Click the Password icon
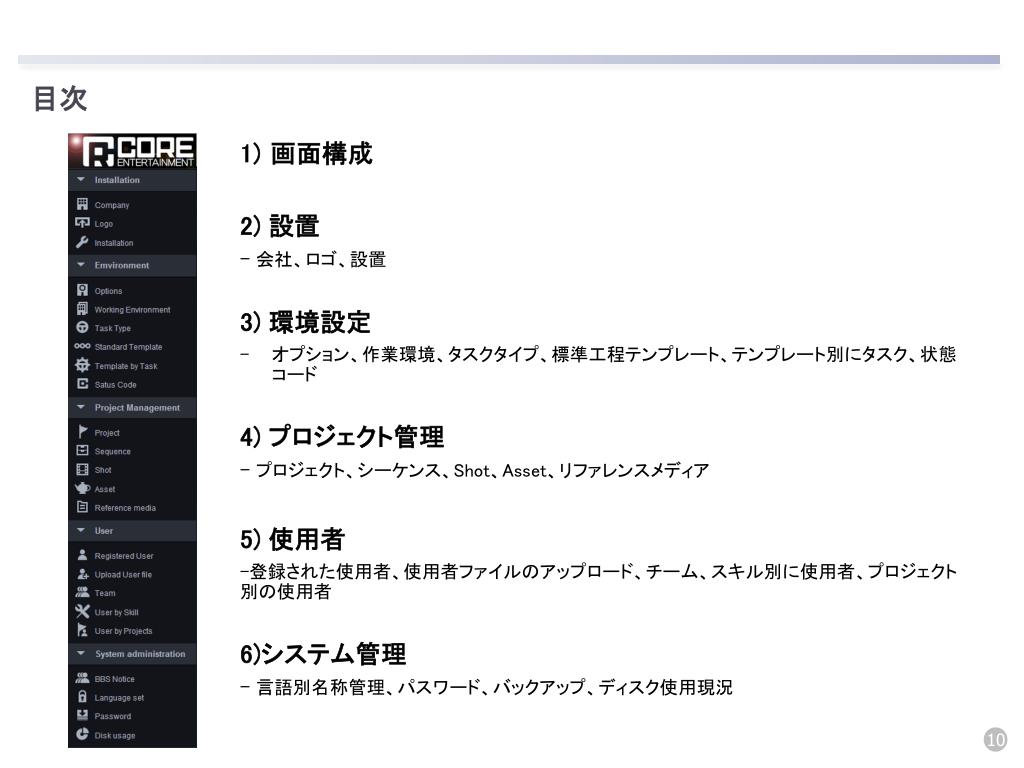 (82, 716)
